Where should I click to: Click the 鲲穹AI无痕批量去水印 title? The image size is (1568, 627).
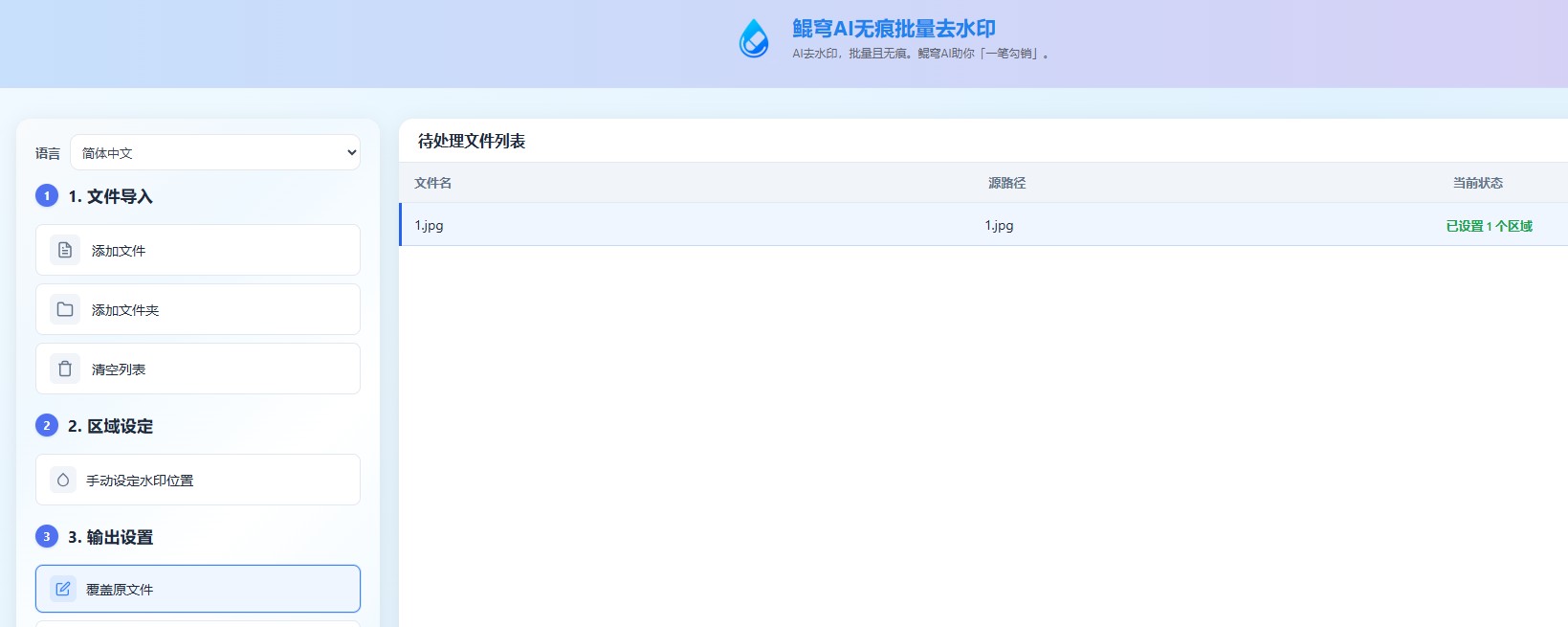(x=894, y=29)
